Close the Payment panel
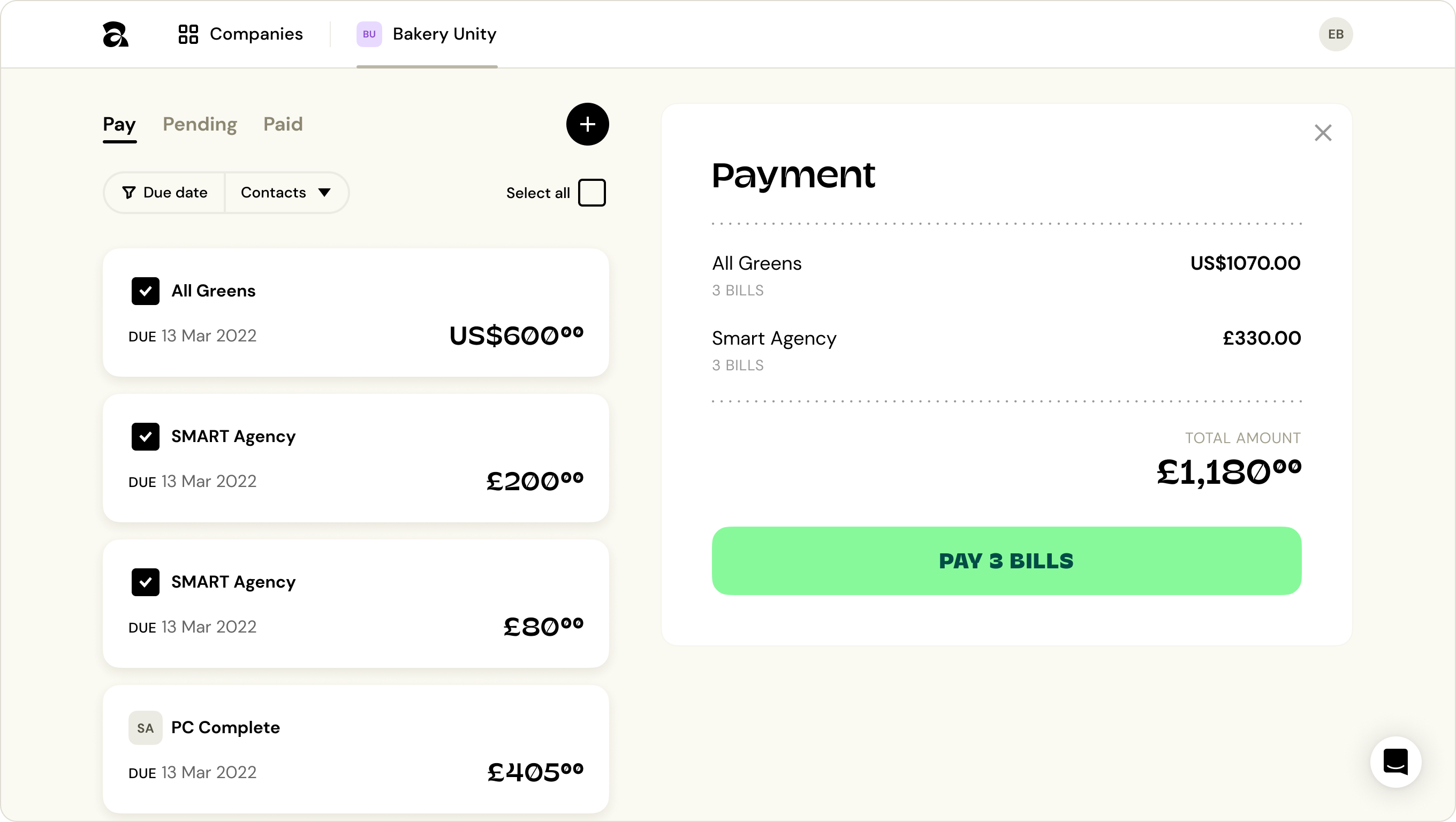 point(1323,133)
